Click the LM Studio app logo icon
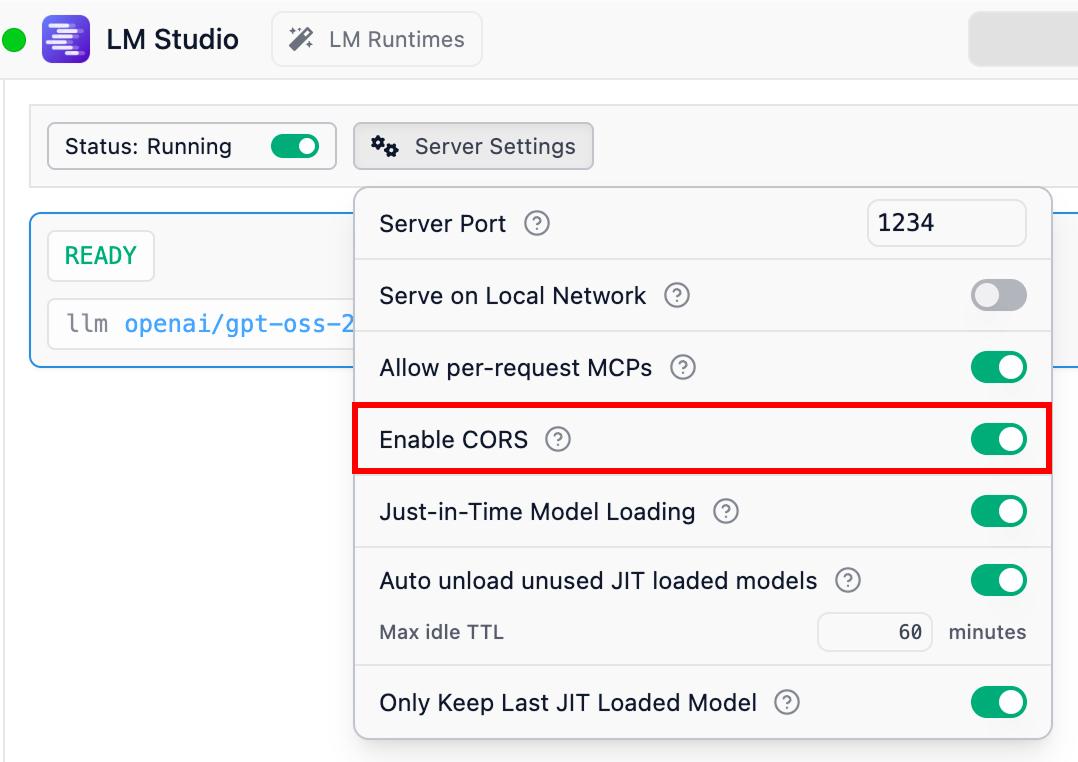Image resolution: width=1078 pixels, height=762 pixels. [66, 38]
